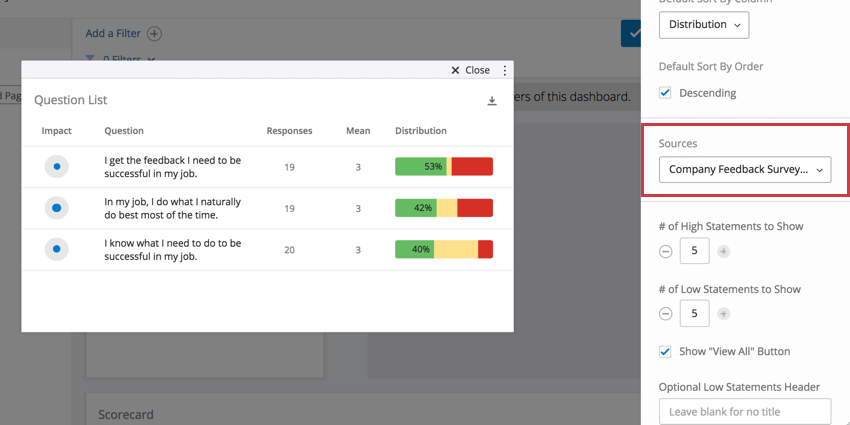Select question "In my job, I do what I naturally"
850x425 pixels.
click(x=172, y=208)
